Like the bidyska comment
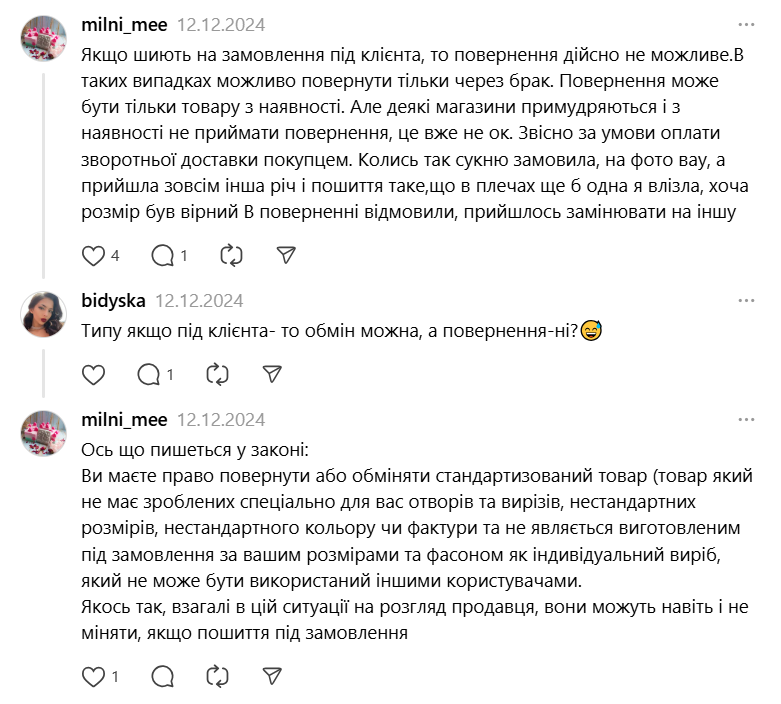Image resolution: width=781 pixels, height=704 pixels. point(93,374)
